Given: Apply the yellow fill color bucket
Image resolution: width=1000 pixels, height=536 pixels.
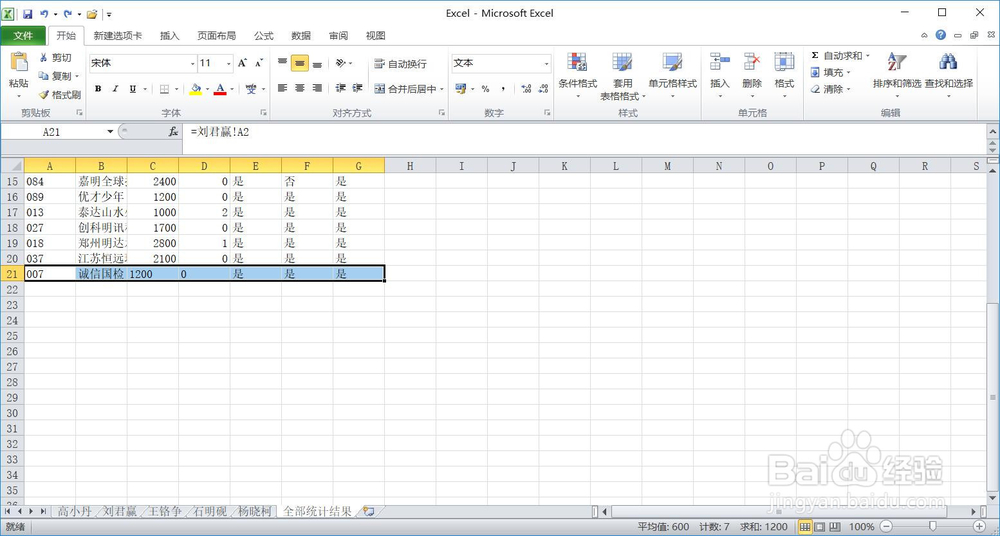Looking at the screenshot, I should pyautogui.click(x=196, y=89).
